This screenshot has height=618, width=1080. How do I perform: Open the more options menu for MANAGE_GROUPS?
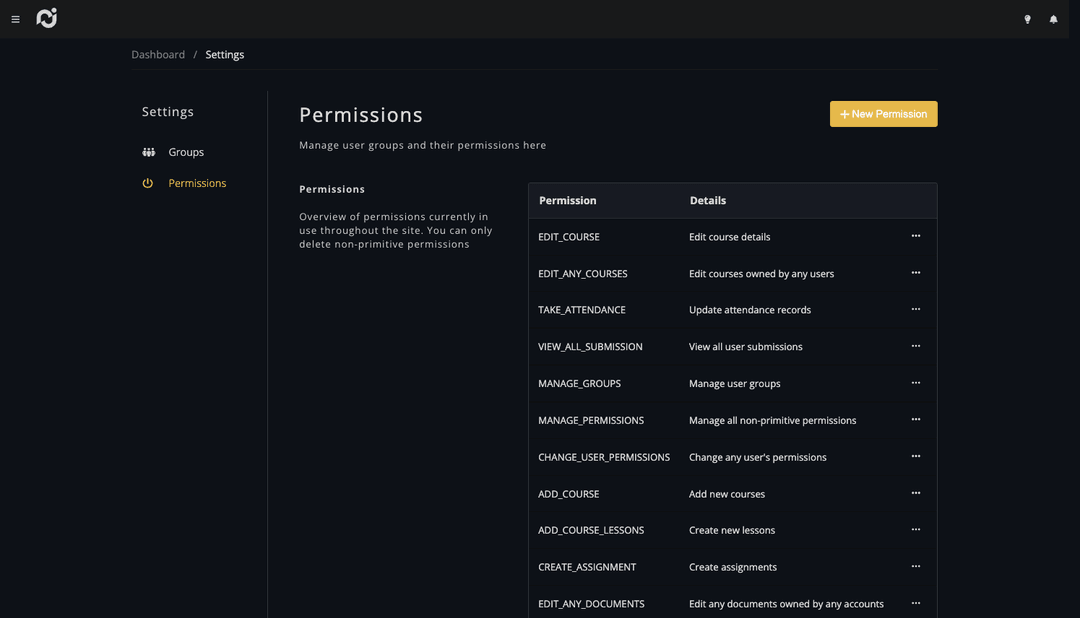tap(915, 382)
